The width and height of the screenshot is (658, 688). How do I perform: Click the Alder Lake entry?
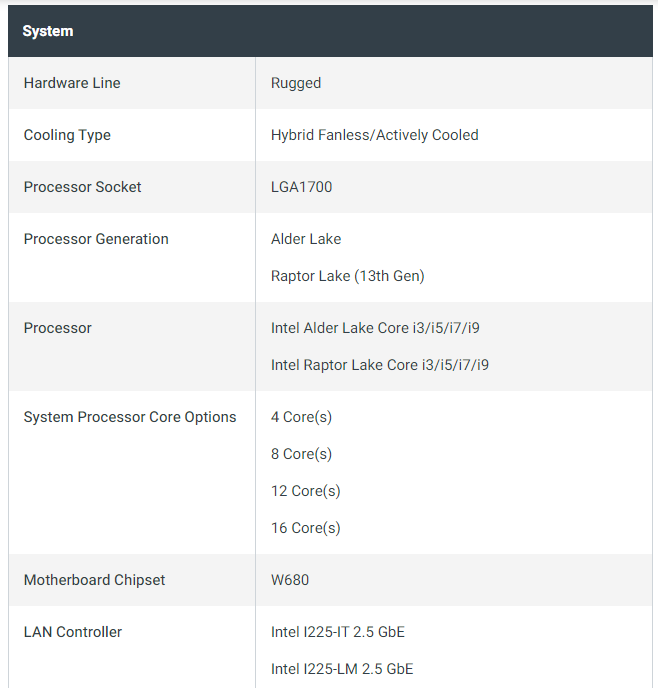[306, 239]
